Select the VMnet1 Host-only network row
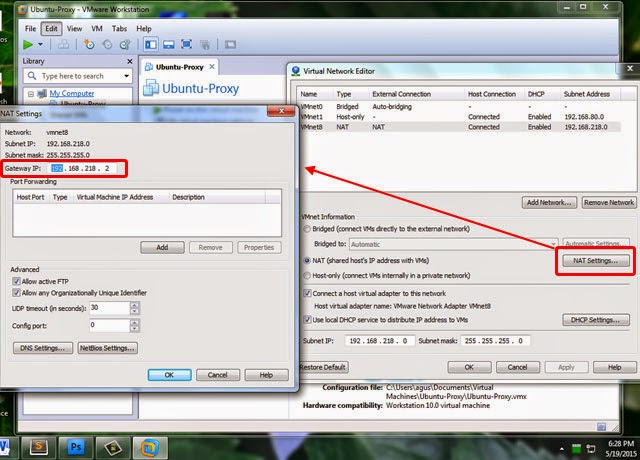Viewport: 640px width, 460px height. point(460,117)
